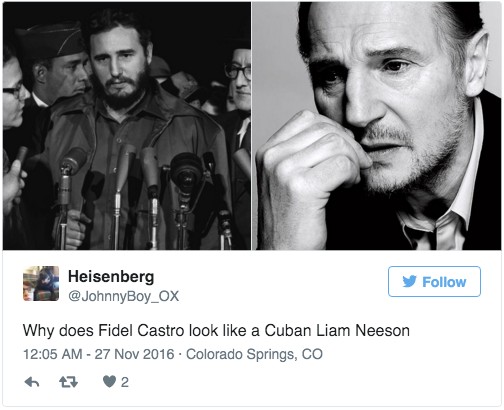Open the 12:05 AM - 27 Nov 2016 timestamp
Image resolution: width=504 pixels, height=410 pixels.
[x=99, y=354]
